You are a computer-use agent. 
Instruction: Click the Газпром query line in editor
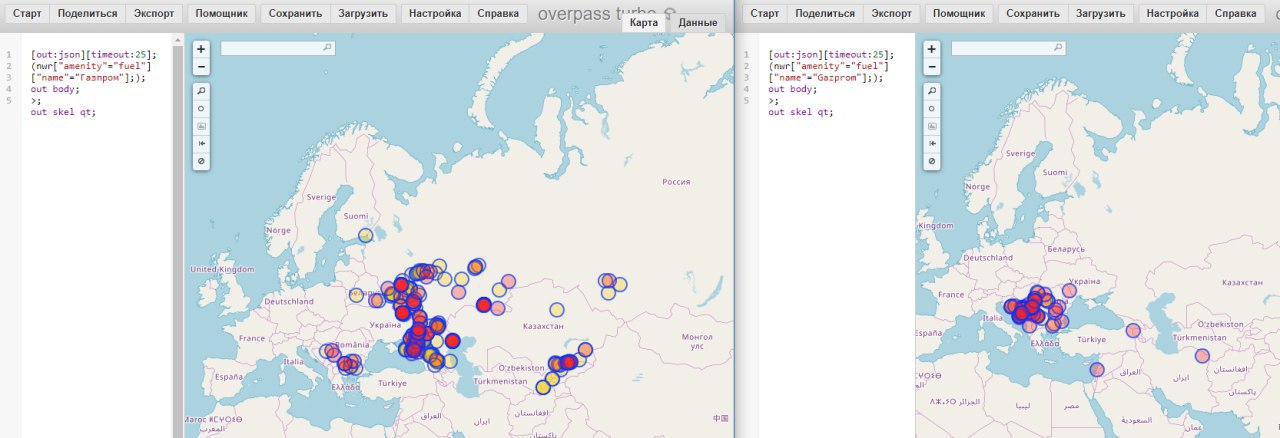[89, 77]
